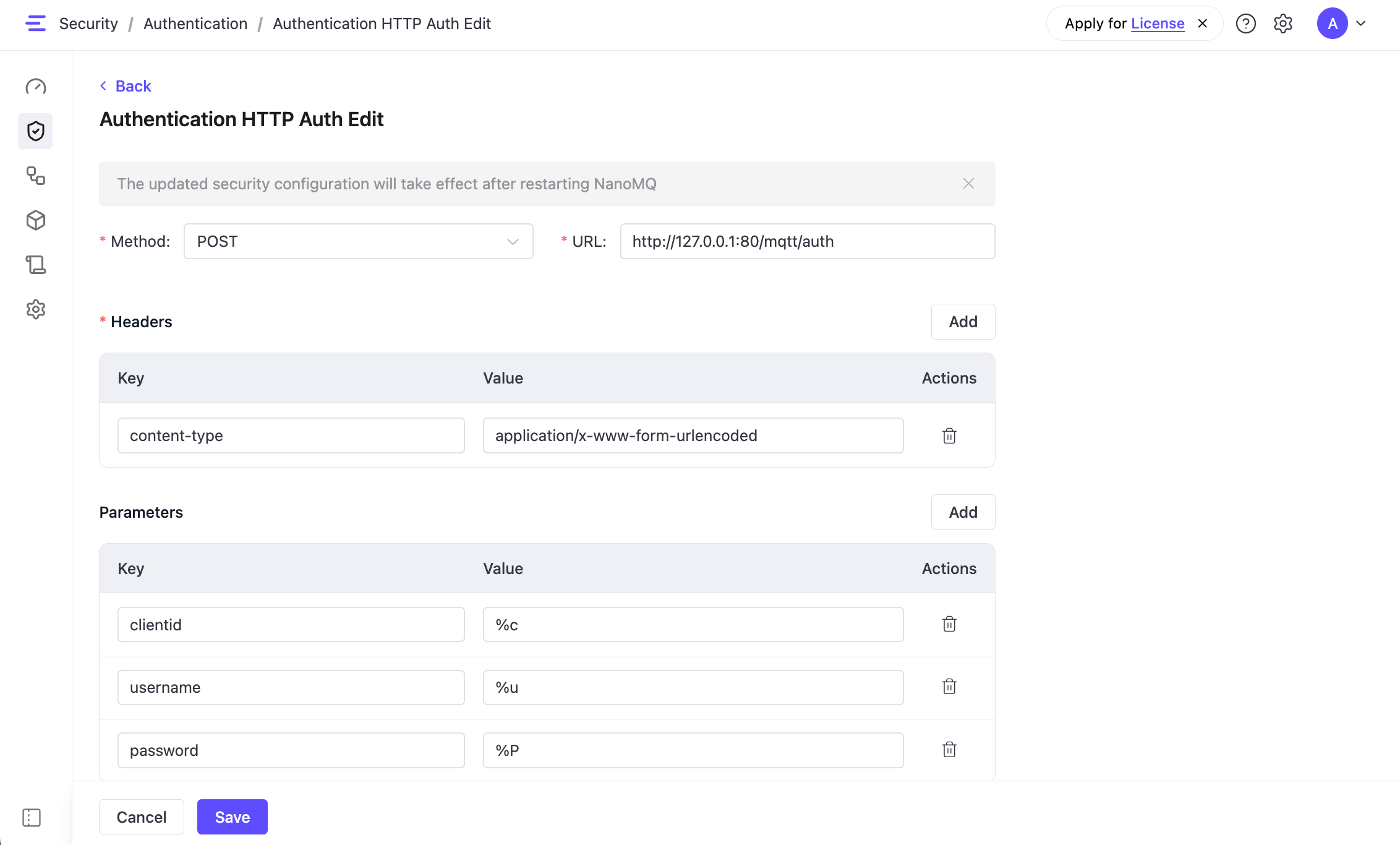Screen dimensions: 1400x845
Task: Collapse sidebar using bottom-left panel icon
Action: (32, 817)
